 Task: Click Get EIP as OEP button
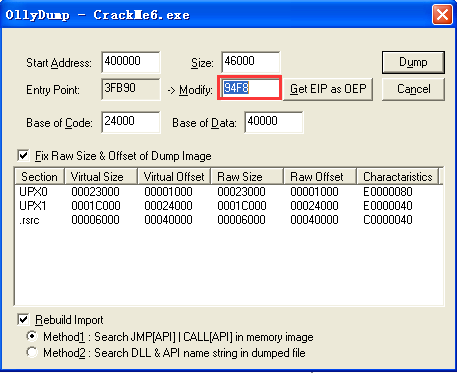328,89
